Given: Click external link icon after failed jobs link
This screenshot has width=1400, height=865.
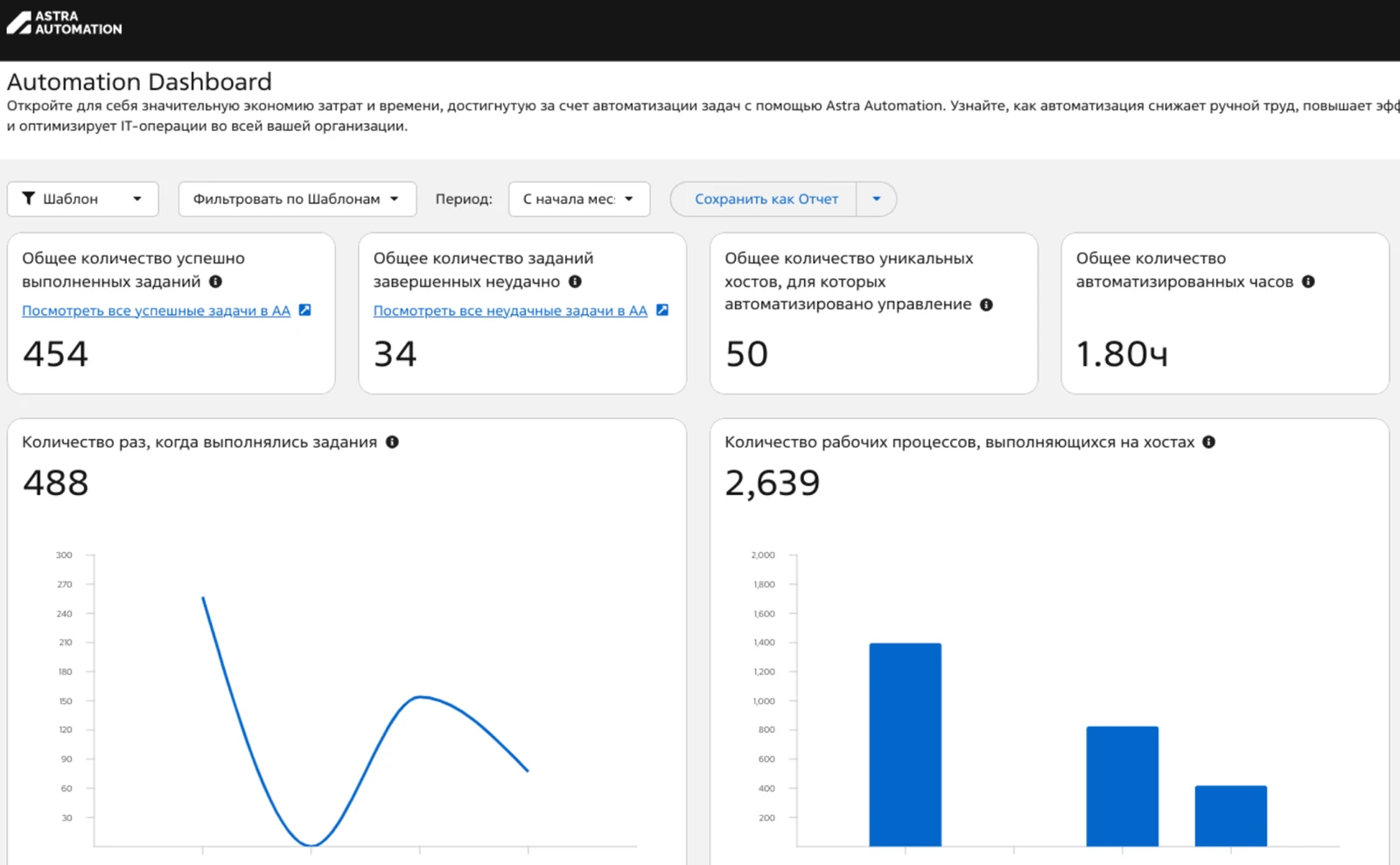Looking at the screenshot, I should (x=662, y=310).
